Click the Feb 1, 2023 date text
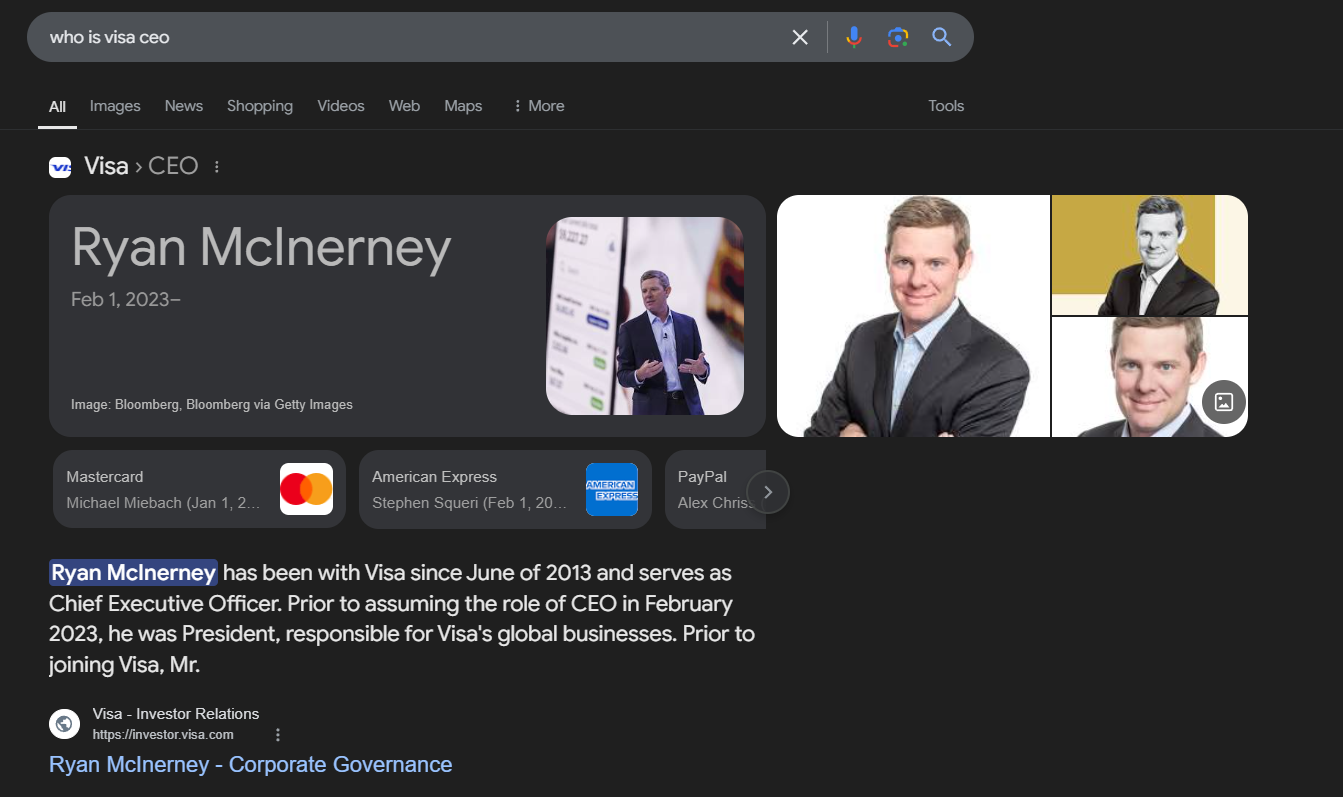Screen dimensions: 1343x797 (126, 300)
